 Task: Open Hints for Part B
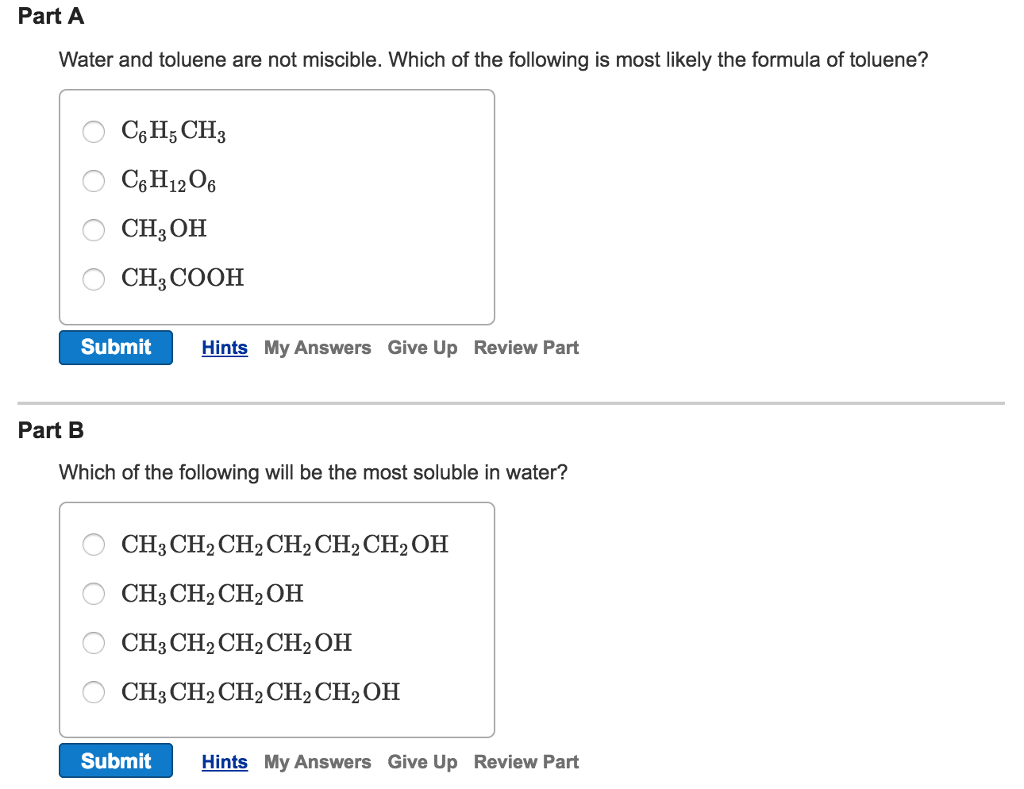pyautogui.click(x=224, y=761)
